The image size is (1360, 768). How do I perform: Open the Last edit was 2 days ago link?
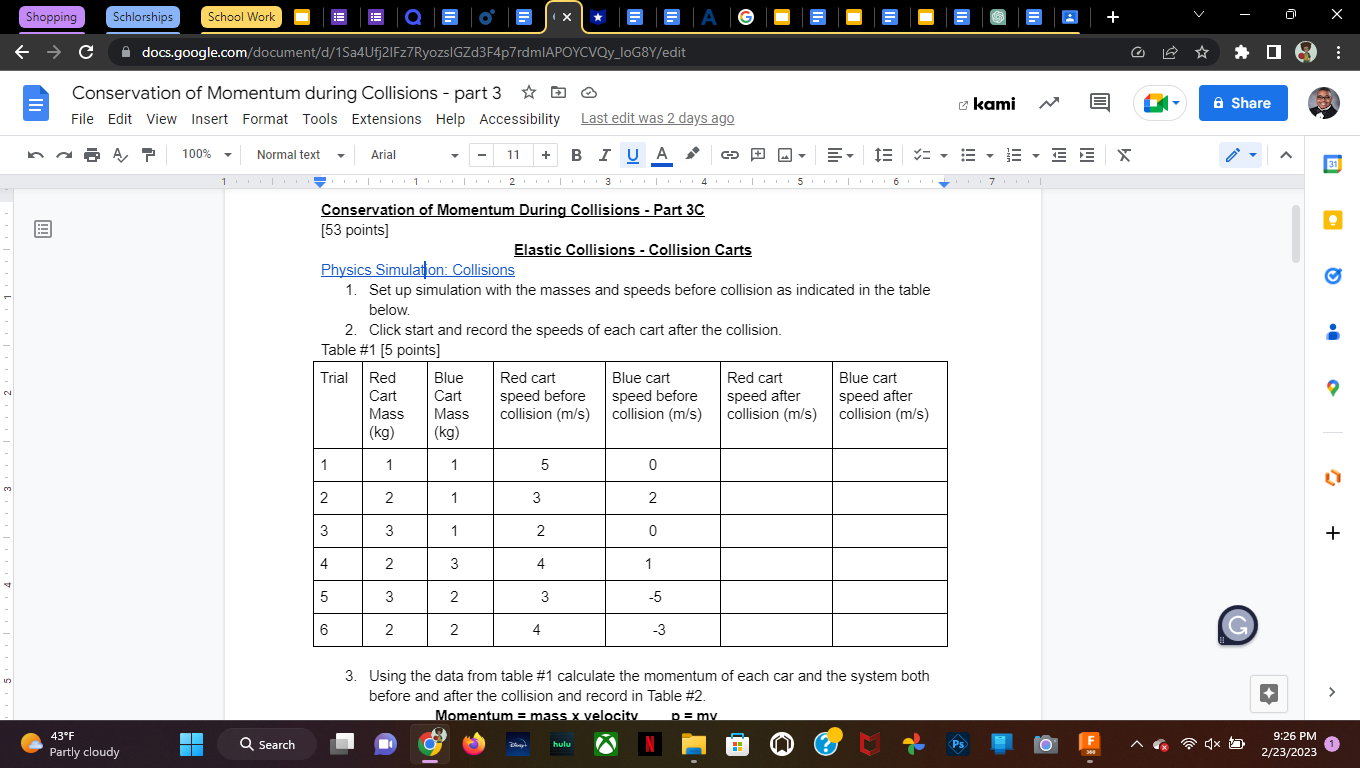pyautogui.click(x=657, y=119)
